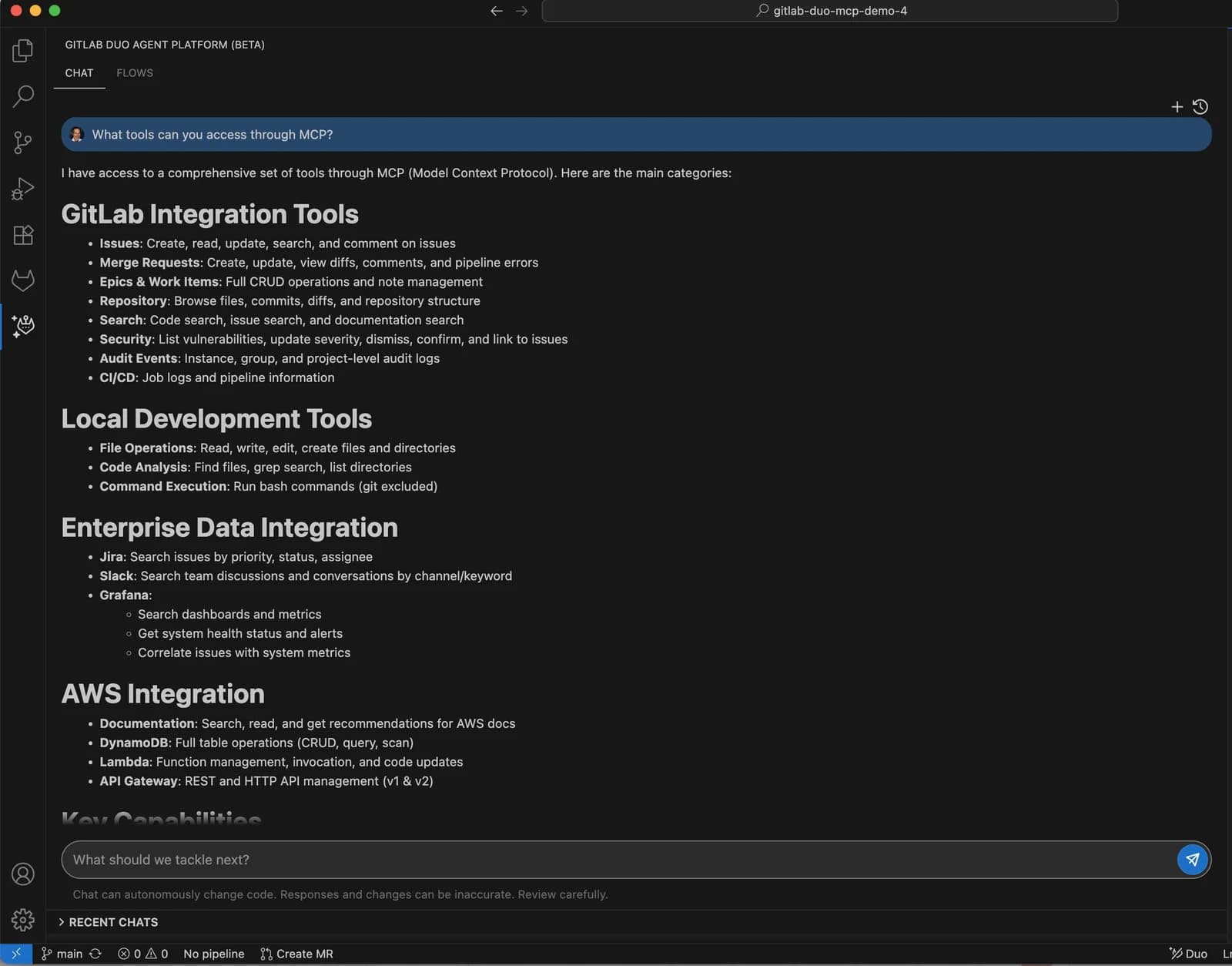Click 'Correlate issues with system metrics' line
1232x966 pixels.
pos(244,652)
